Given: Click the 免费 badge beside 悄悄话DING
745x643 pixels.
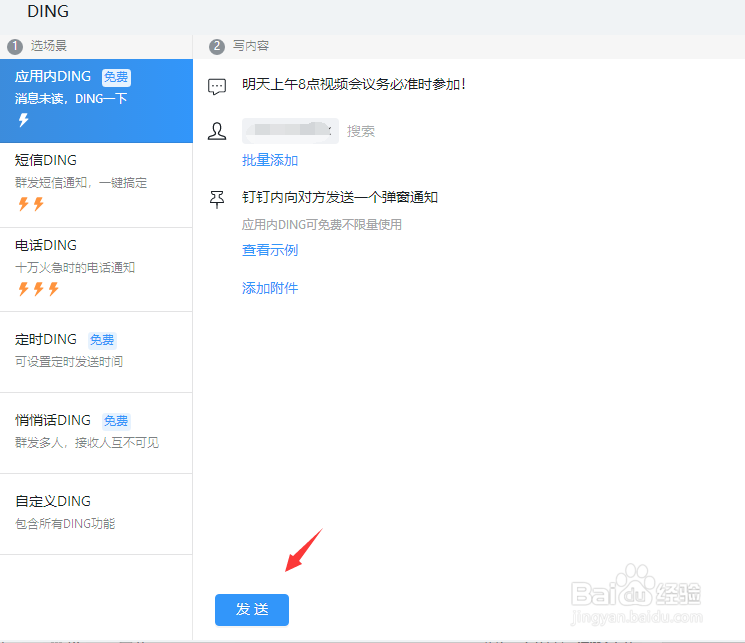Looking at the screenshot, I should coord(116,421).
